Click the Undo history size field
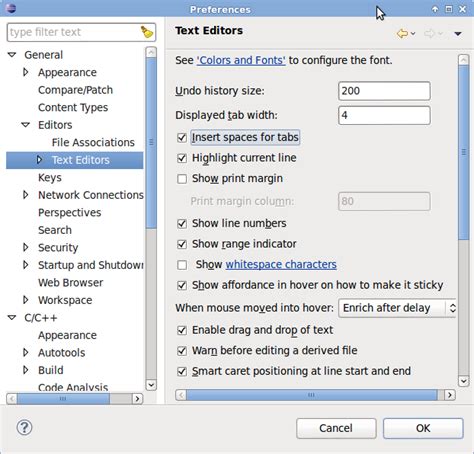Viewport: 474px width, 454px height. point(384,91)
